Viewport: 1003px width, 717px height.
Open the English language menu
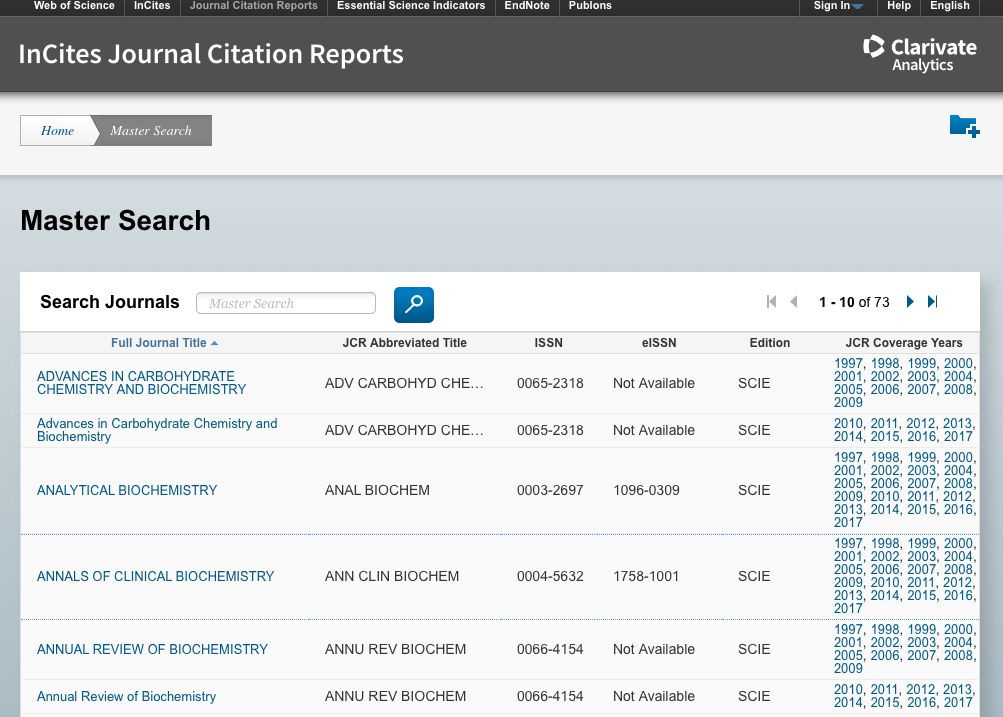pyautogui.click(x=949, y=6)
